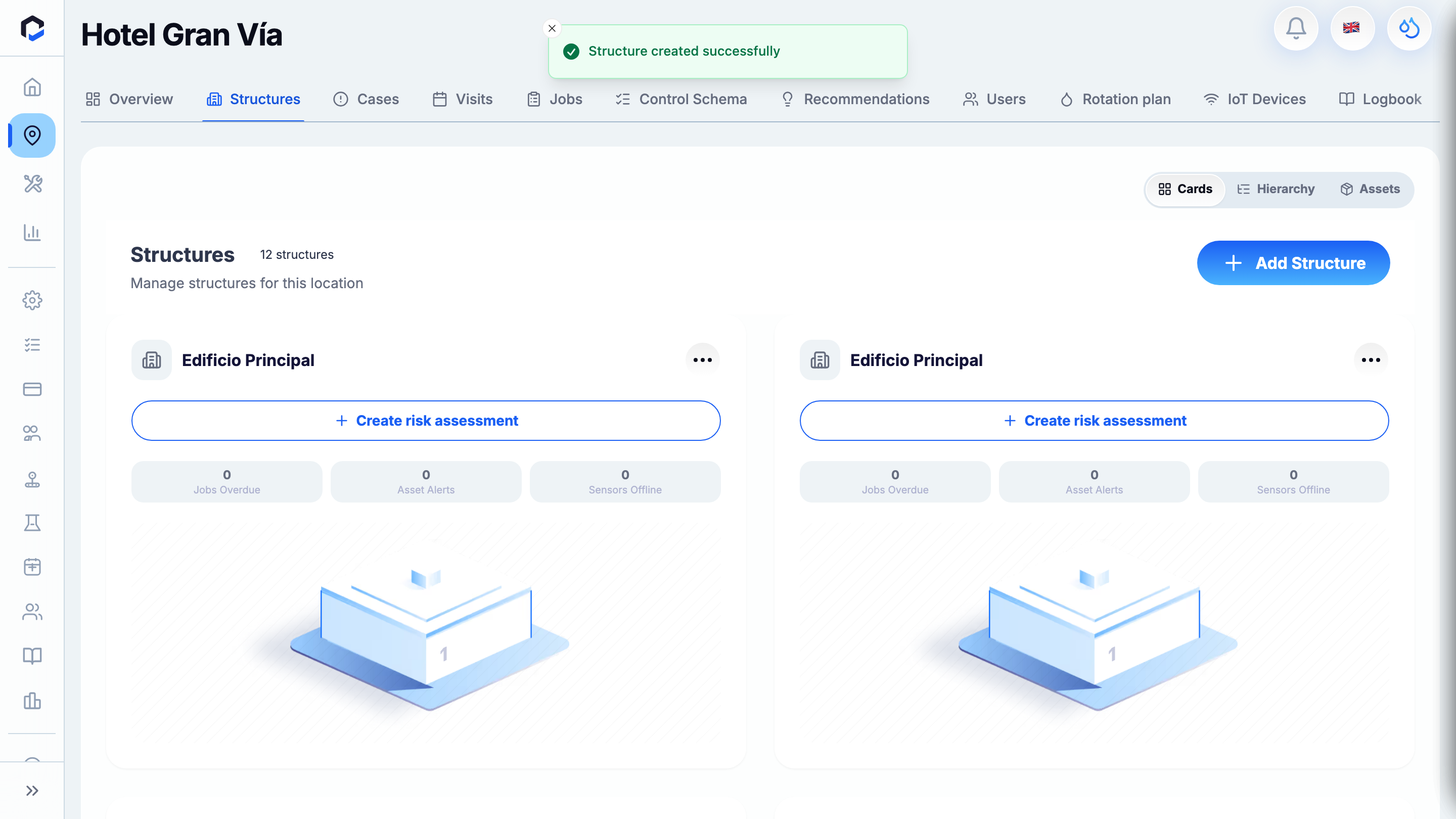1456x819 pixels.
Task: Open the Visits tab
Action: (463, 100)
